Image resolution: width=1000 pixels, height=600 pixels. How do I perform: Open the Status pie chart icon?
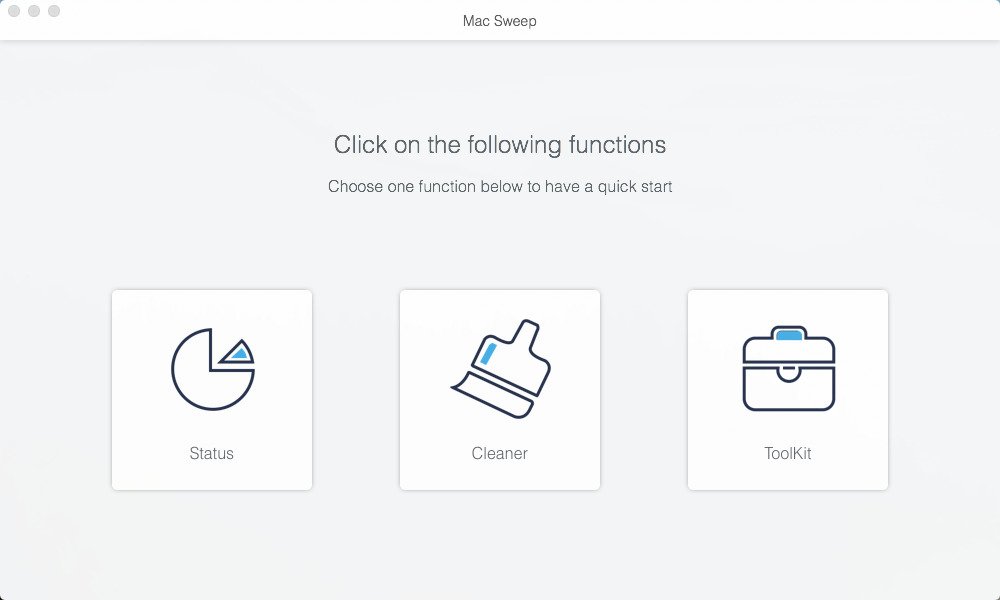click(x=212, y=369)
